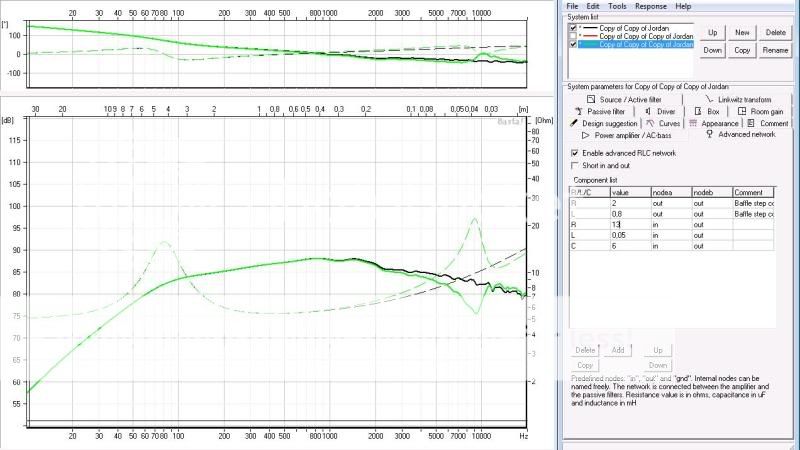Toggle Enable advanced RLC network checkbox
This screenshot has height=450, width=800.
(574, 153)
